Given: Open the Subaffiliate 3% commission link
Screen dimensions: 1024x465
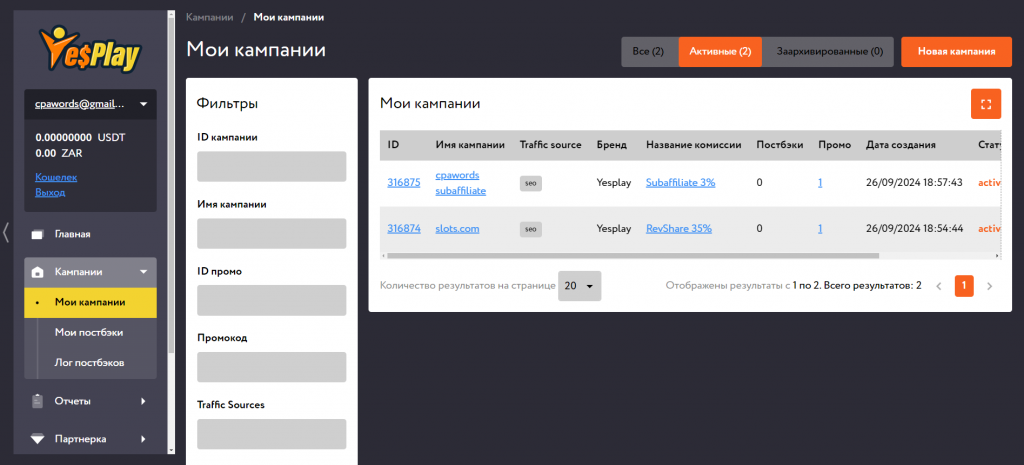Looking at the screenshot, I should coord(680,183).
